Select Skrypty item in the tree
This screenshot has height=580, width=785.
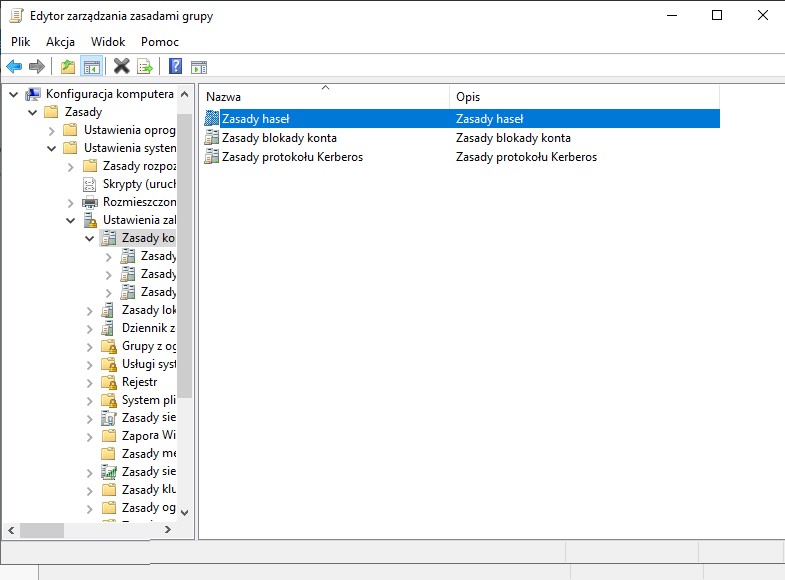coord(139,184)
